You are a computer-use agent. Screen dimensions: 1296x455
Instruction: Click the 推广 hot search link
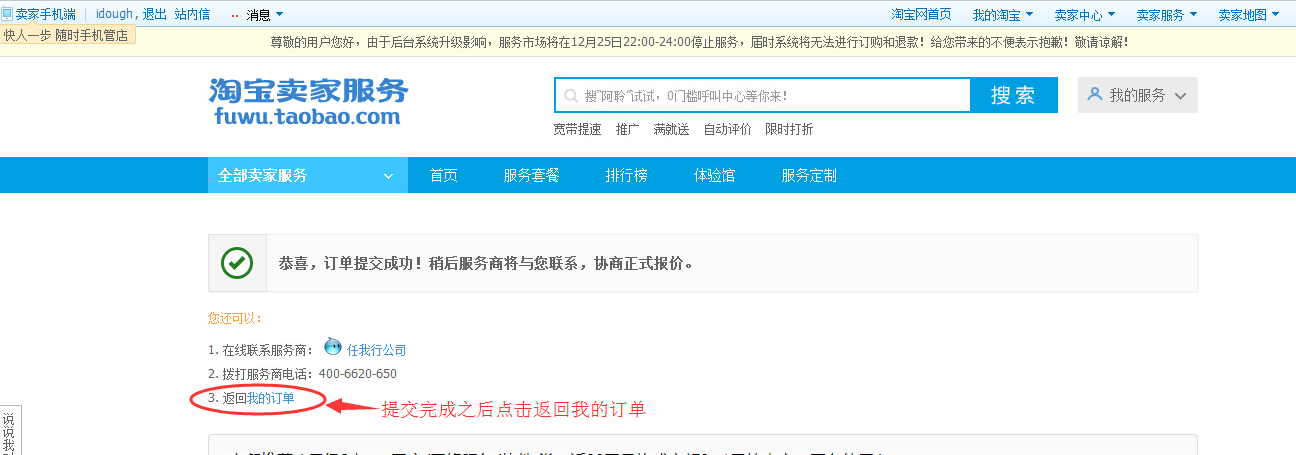(628, 129)
